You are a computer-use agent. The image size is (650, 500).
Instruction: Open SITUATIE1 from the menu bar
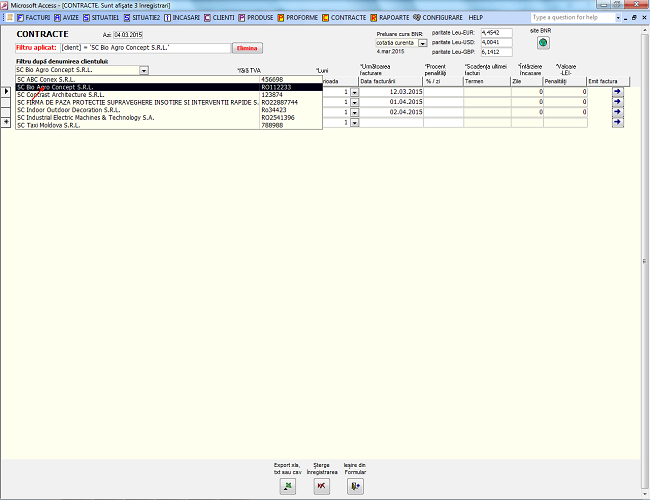101,17
